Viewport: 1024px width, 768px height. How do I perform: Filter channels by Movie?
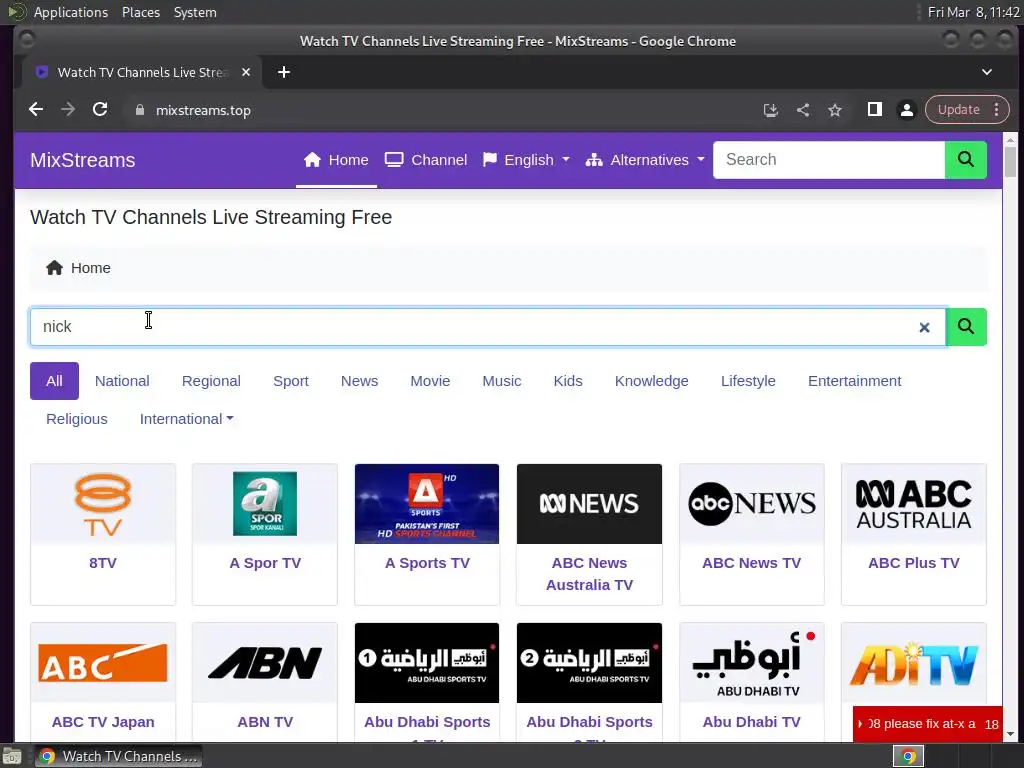tap(430, 381)
